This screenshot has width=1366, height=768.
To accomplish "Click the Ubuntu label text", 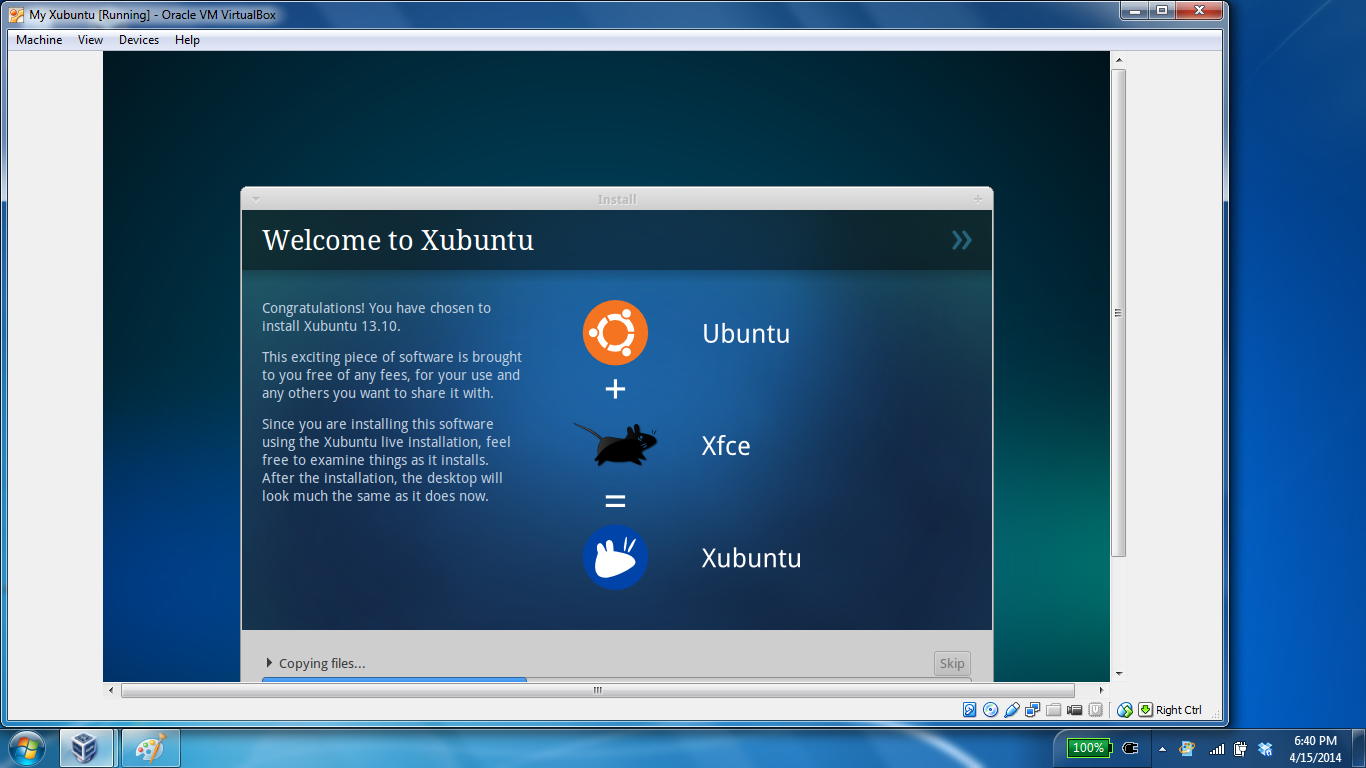I will [x=746, y=333].
